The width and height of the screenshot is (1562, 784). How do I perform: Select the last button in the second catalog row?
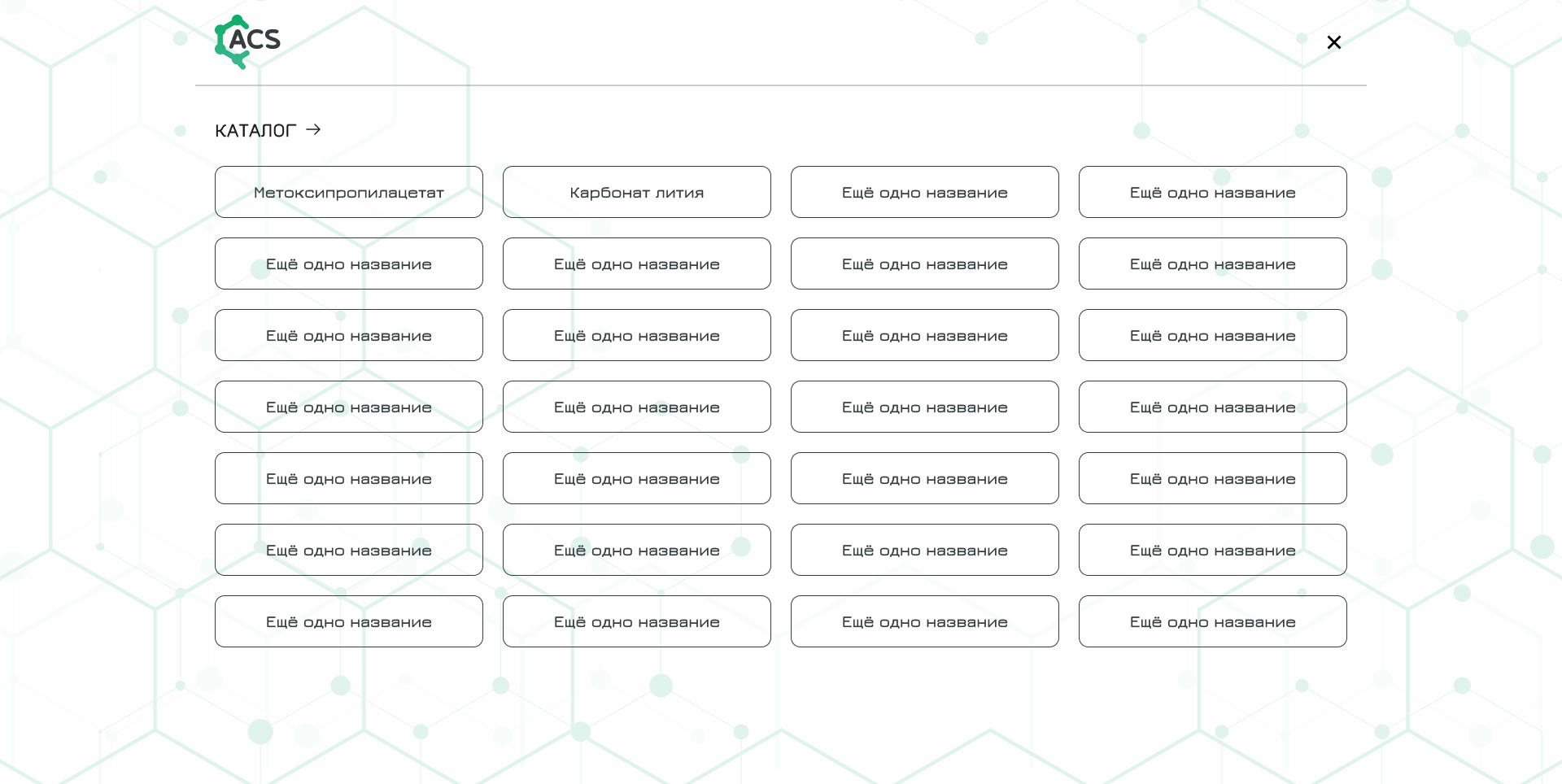tap(1212, 264)
